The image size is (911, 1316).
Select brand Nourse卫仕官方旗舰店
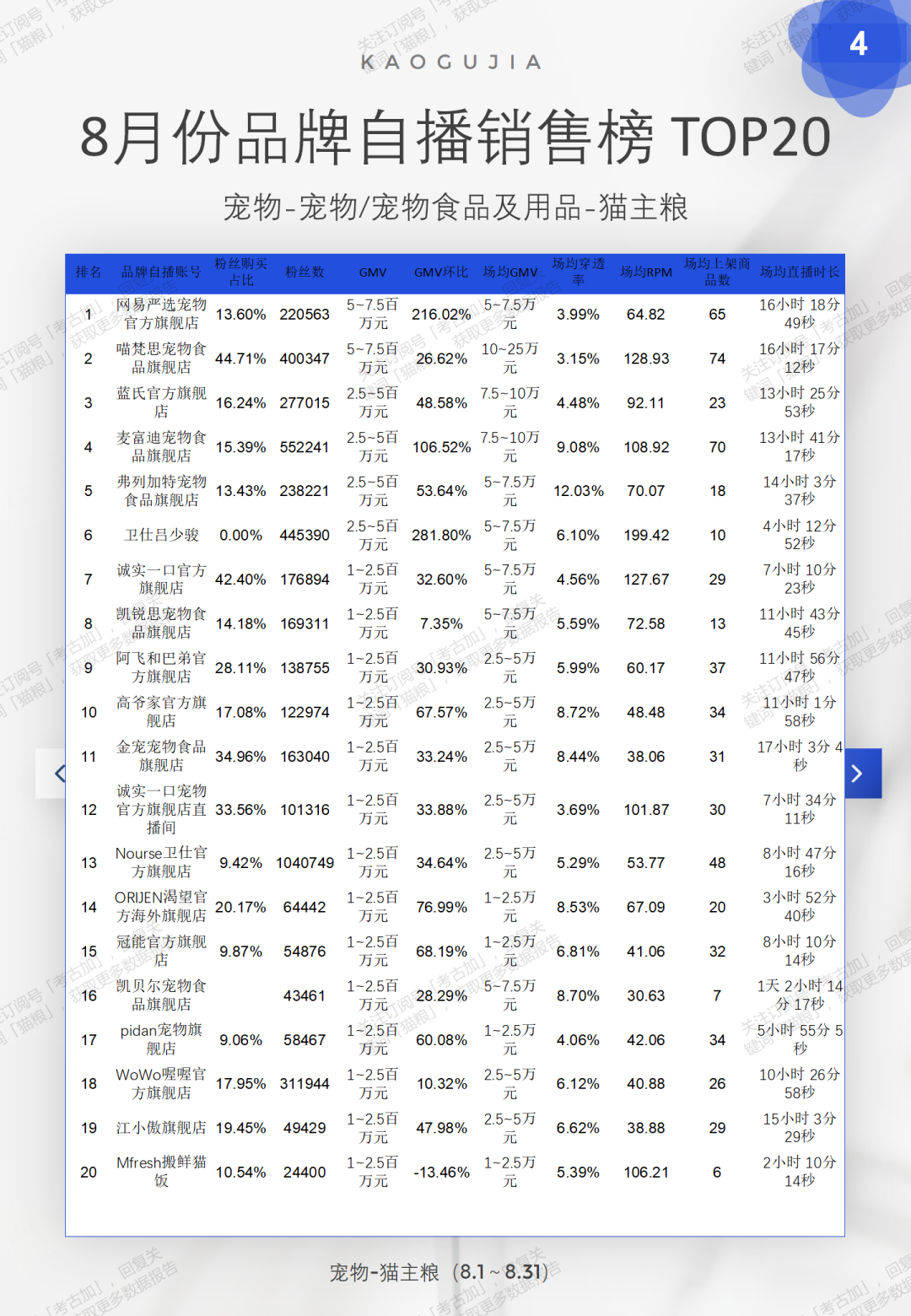(161, 863)
